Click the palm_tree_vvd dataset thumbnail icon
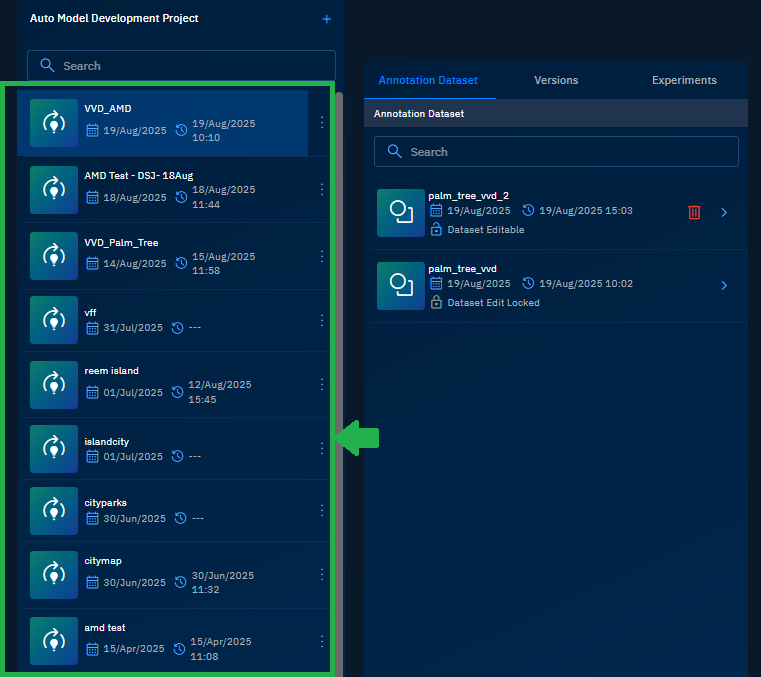This screenshot has width=761, height=677. (401, 286)
